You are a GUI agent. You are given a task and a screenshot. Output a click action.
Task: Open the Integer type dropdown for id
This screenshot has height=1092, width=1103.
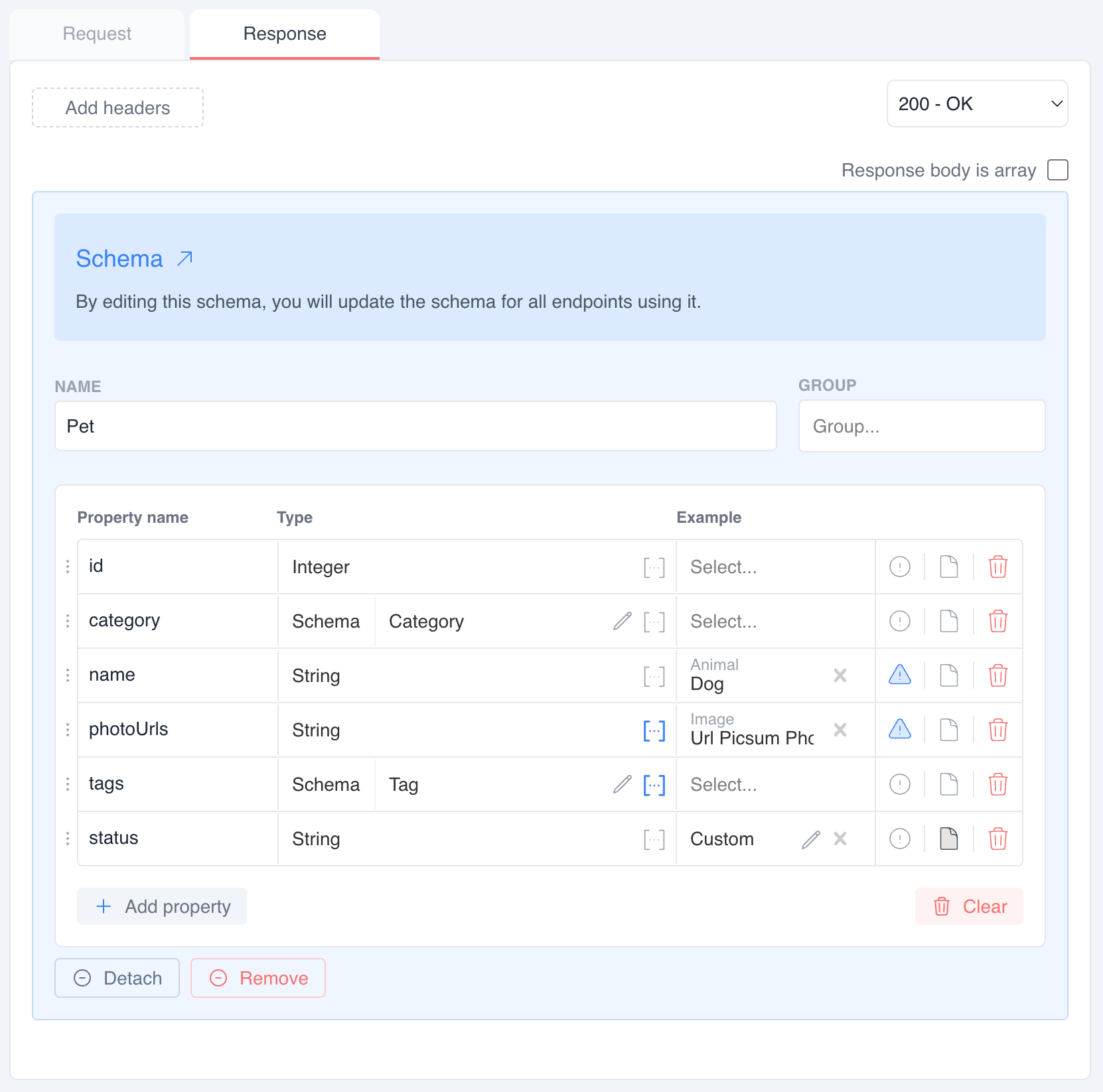[x=458, y=567]
